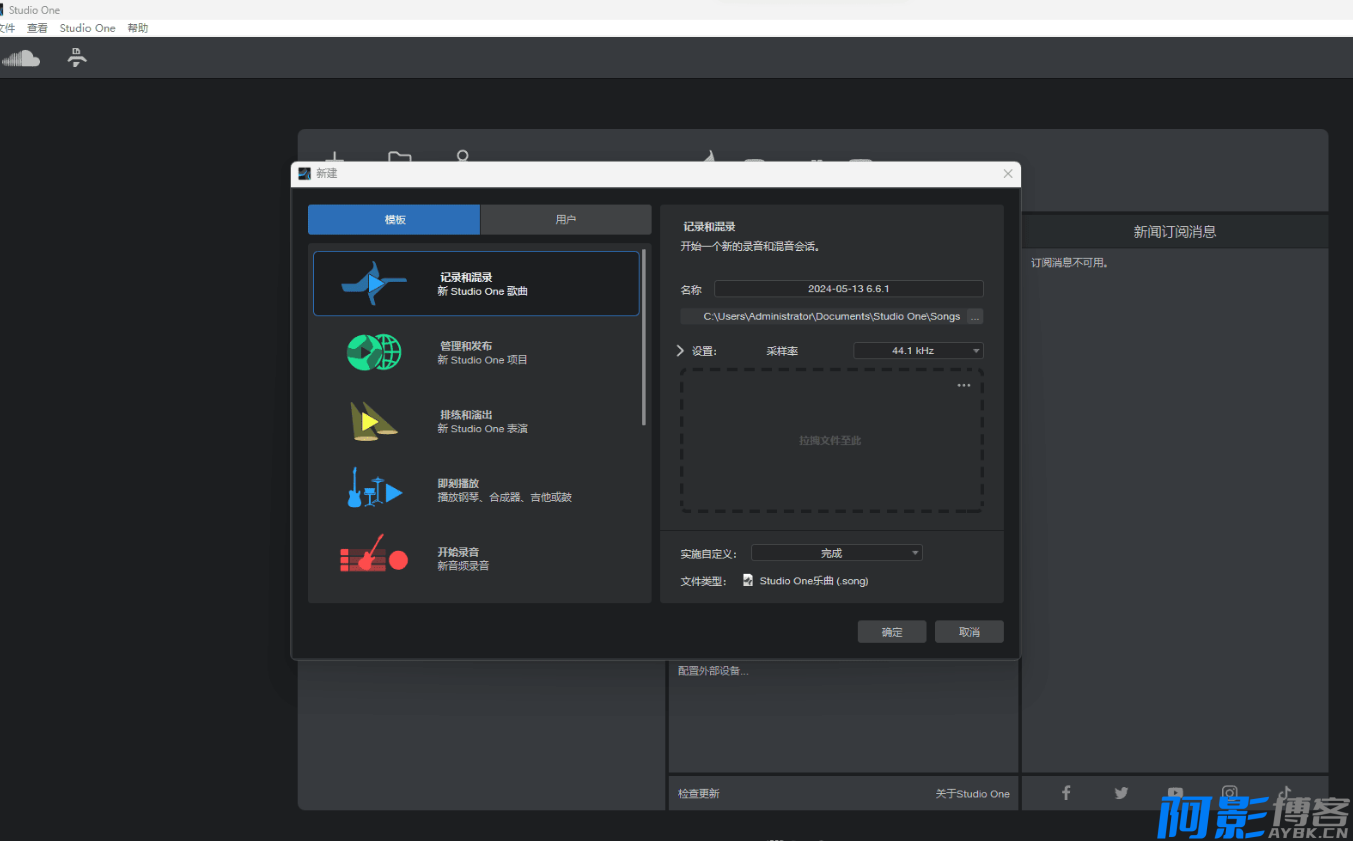The image size is (1353, 841).
Task: Open the 实施自定义 完成 dropdown
Action: [837, 553]
